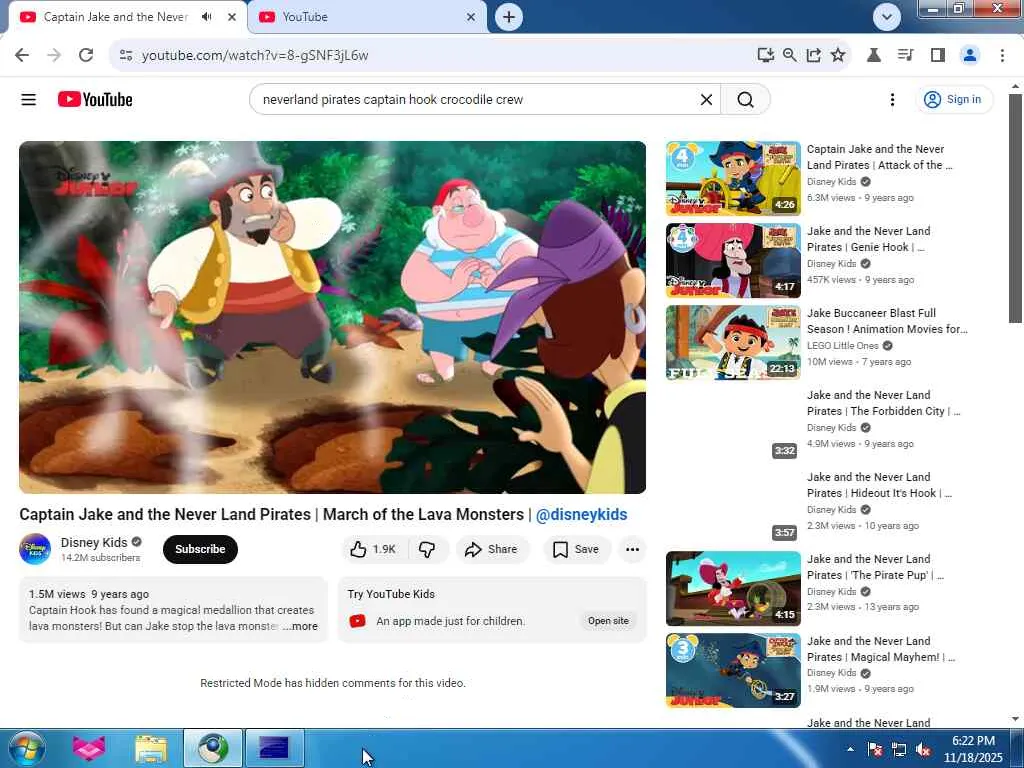
Task: Open the @disneykids link in title
Action: 581,515
